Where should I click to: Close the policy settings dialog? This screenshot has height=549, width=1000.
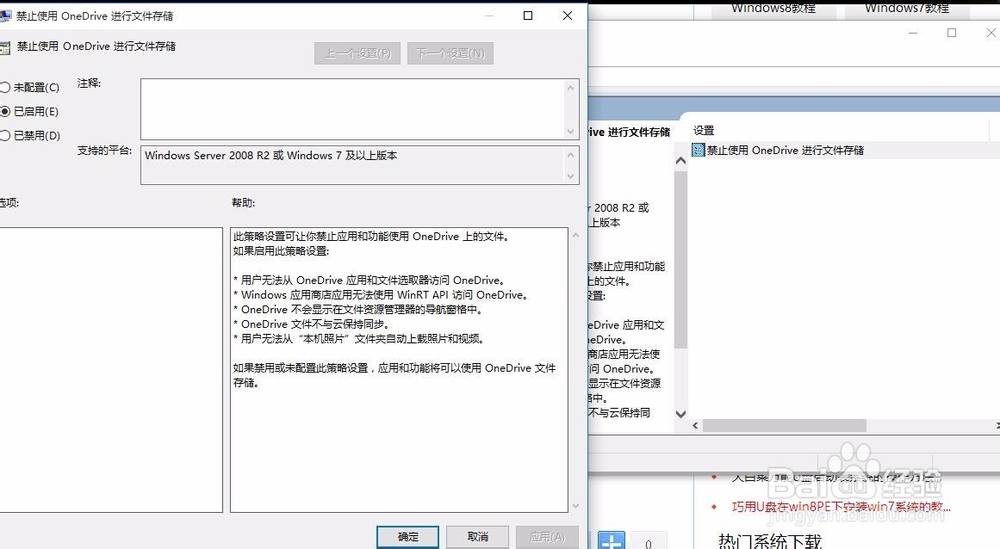567,15
